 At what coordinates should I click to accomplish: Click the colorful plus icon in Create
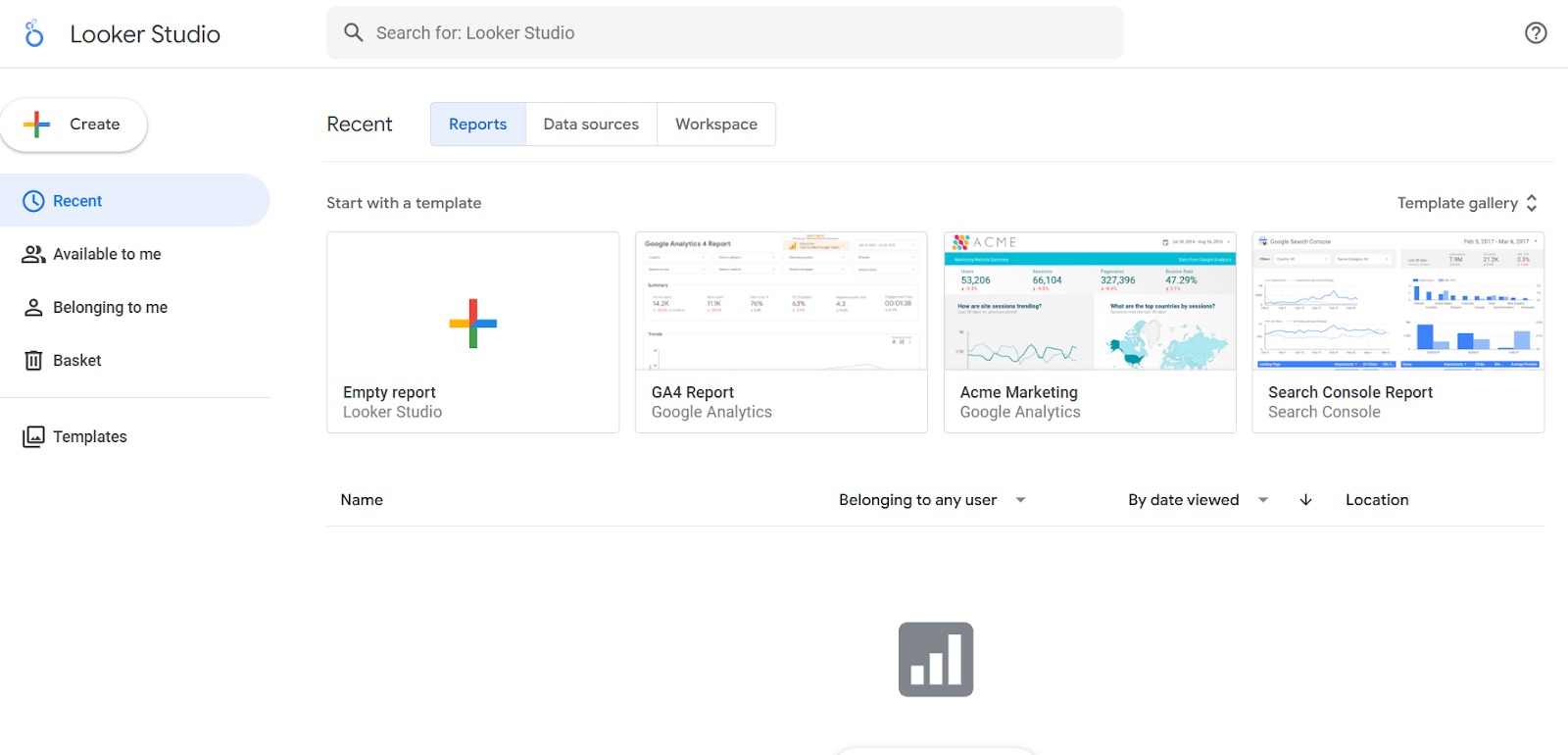36,125
